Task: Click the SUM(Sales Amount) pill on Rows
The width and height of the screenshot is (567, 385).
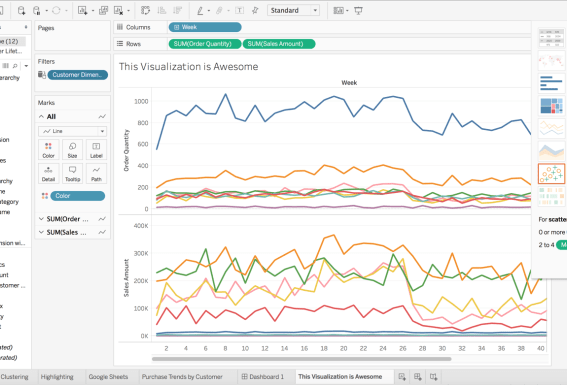Action: pos(279,44)
